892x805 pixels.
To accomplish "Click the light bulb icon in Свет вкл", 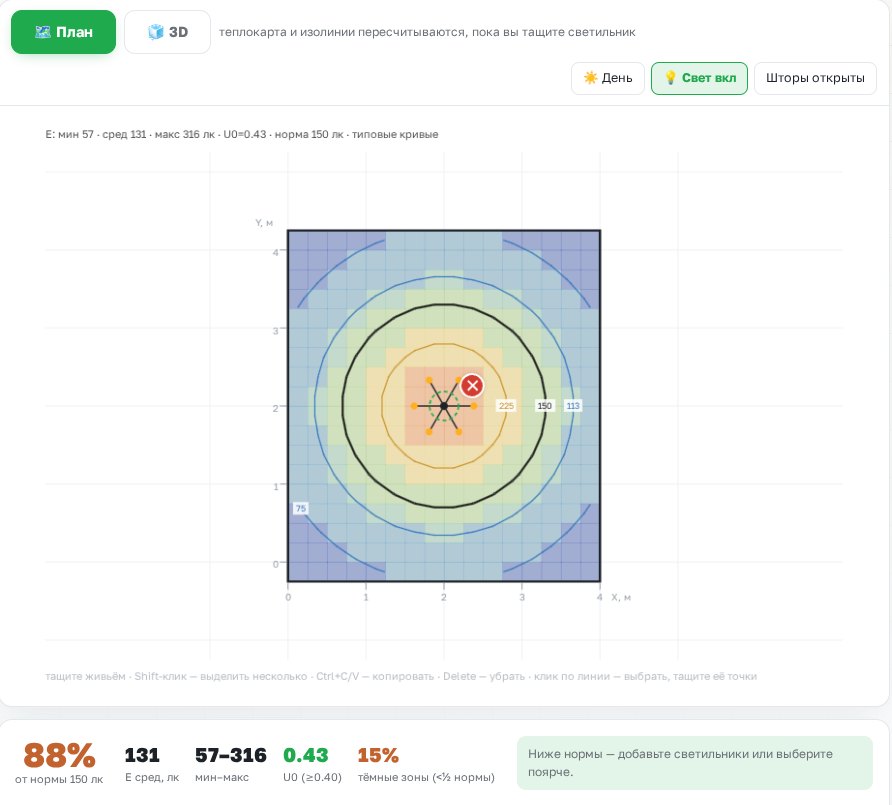I will [x=670, y=77].
